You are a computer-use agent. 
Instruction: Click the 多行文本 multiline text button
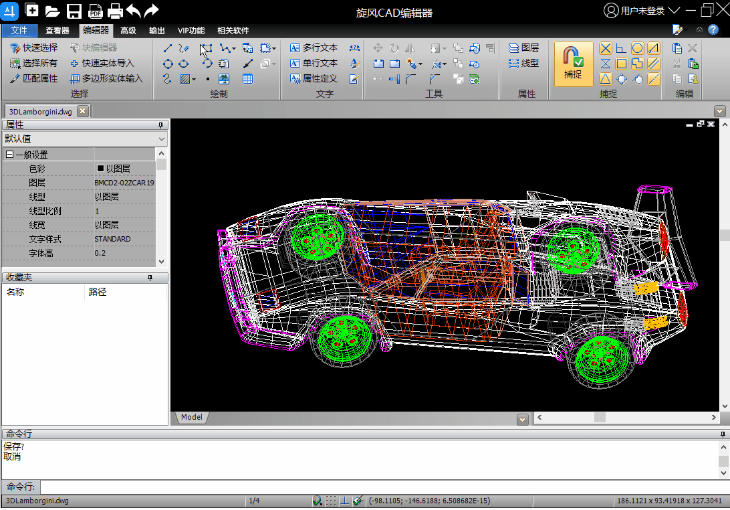314,47
